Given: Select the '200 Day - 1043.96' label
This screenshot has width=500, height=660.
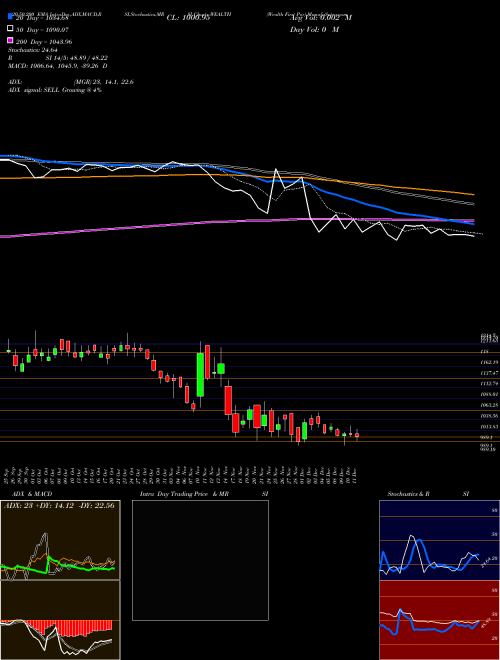Looking at the screenshot, I should click(44, 42).
